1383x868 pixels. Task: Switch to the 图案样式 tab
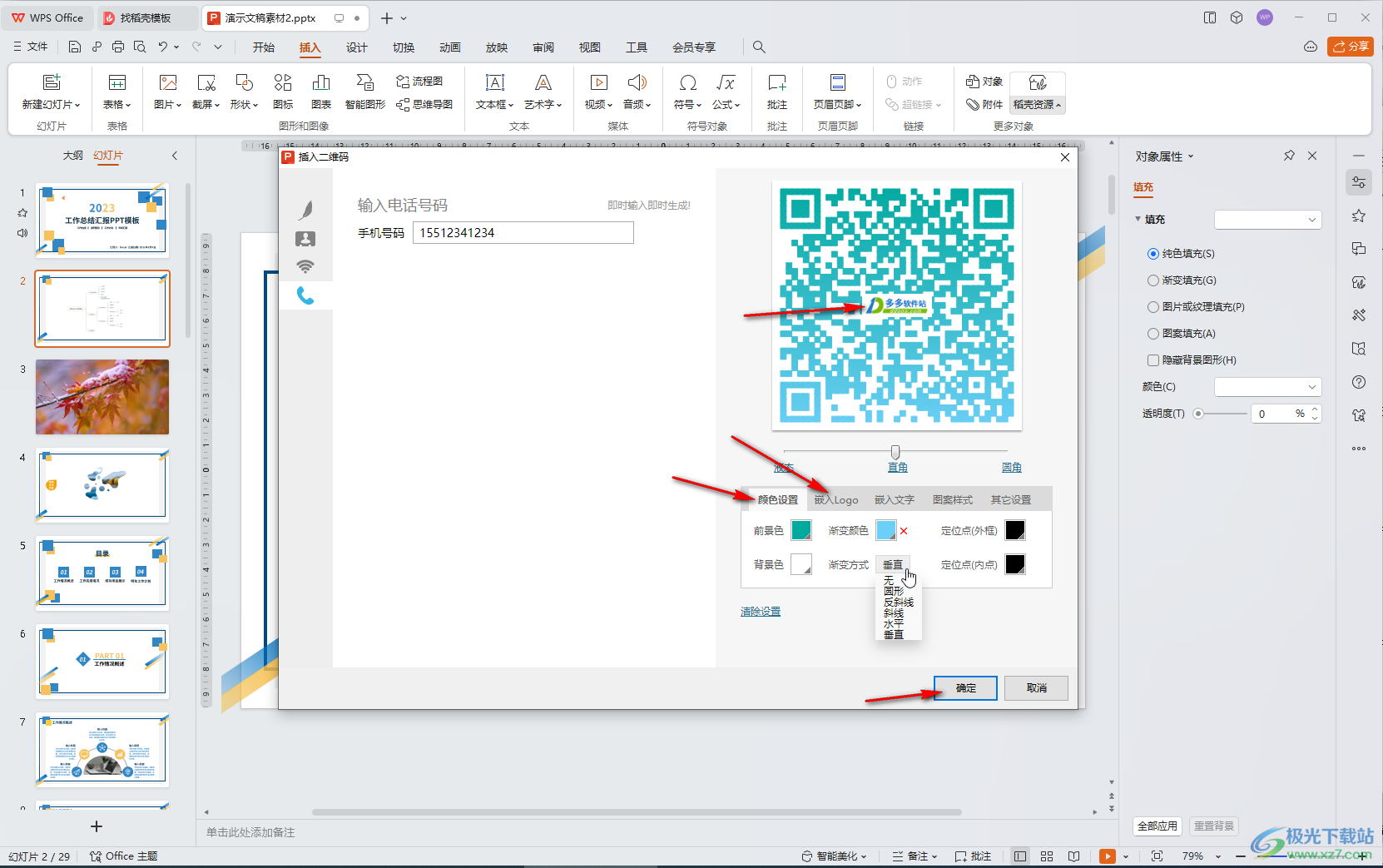953,500
